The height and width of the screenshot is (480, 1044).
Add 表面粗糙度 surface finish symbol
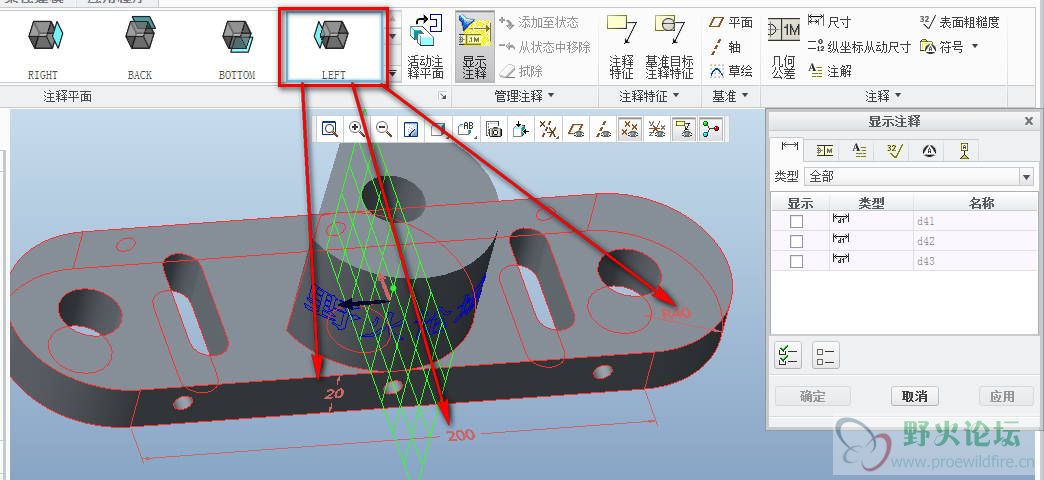(x=959, y=22)
